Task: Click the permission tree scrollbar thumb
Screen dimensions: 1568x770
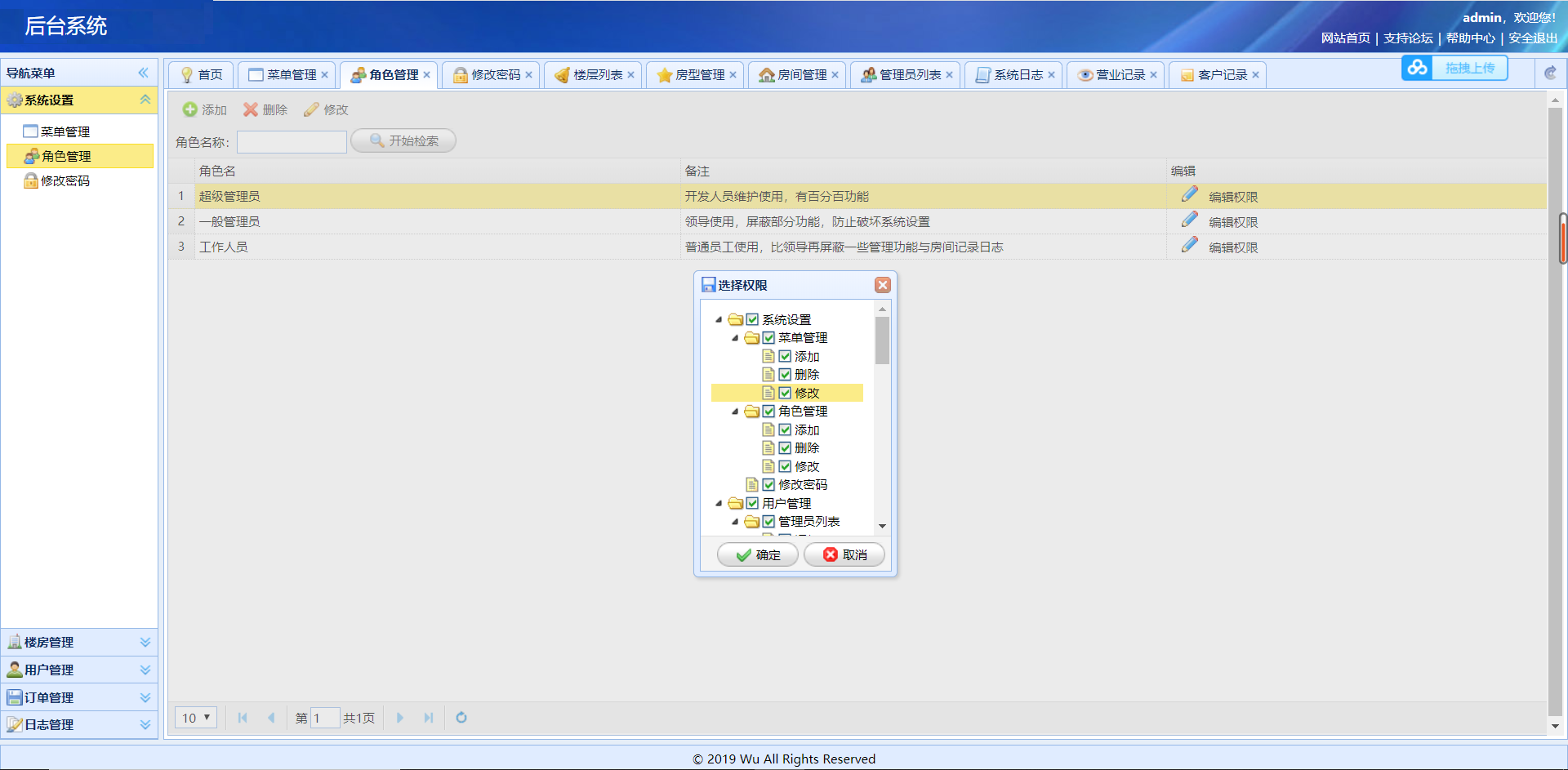Action: (x=882, y=340)
